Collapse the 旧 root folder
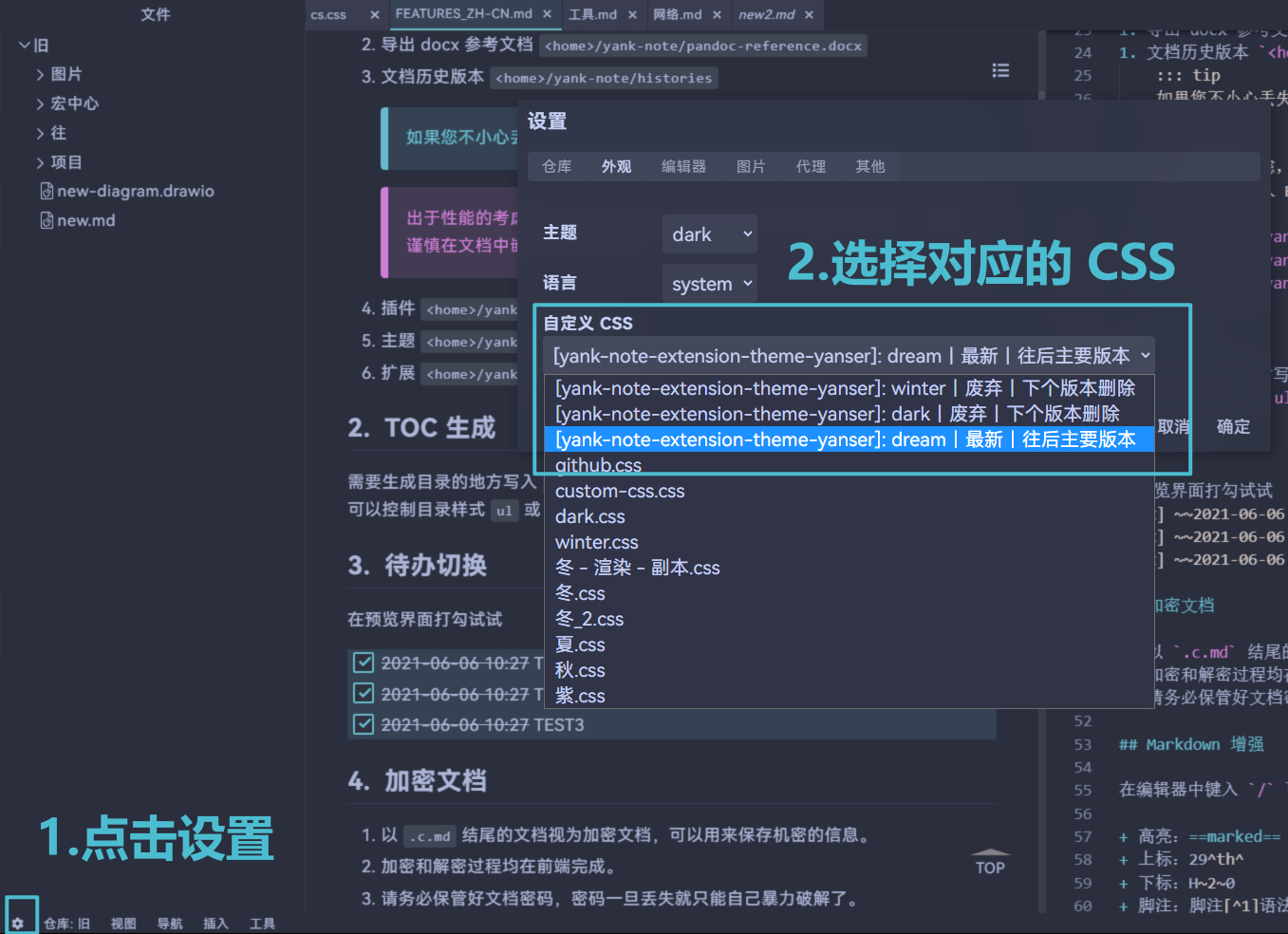 pyautogui.click(x=25, y=45)
